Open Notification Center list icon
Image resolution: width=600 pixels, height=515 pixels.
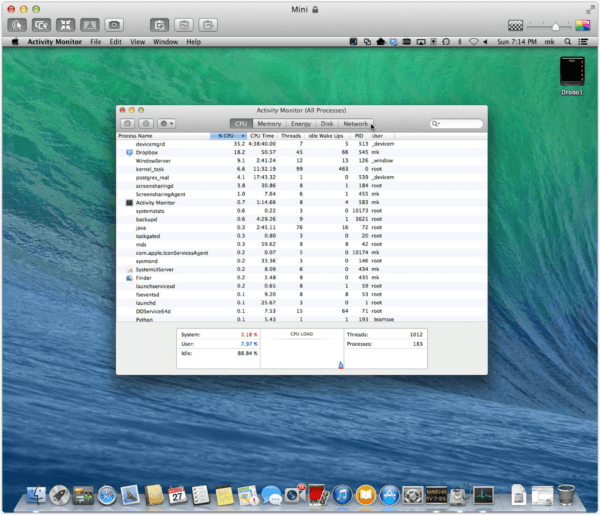click(x=583, y=42)
